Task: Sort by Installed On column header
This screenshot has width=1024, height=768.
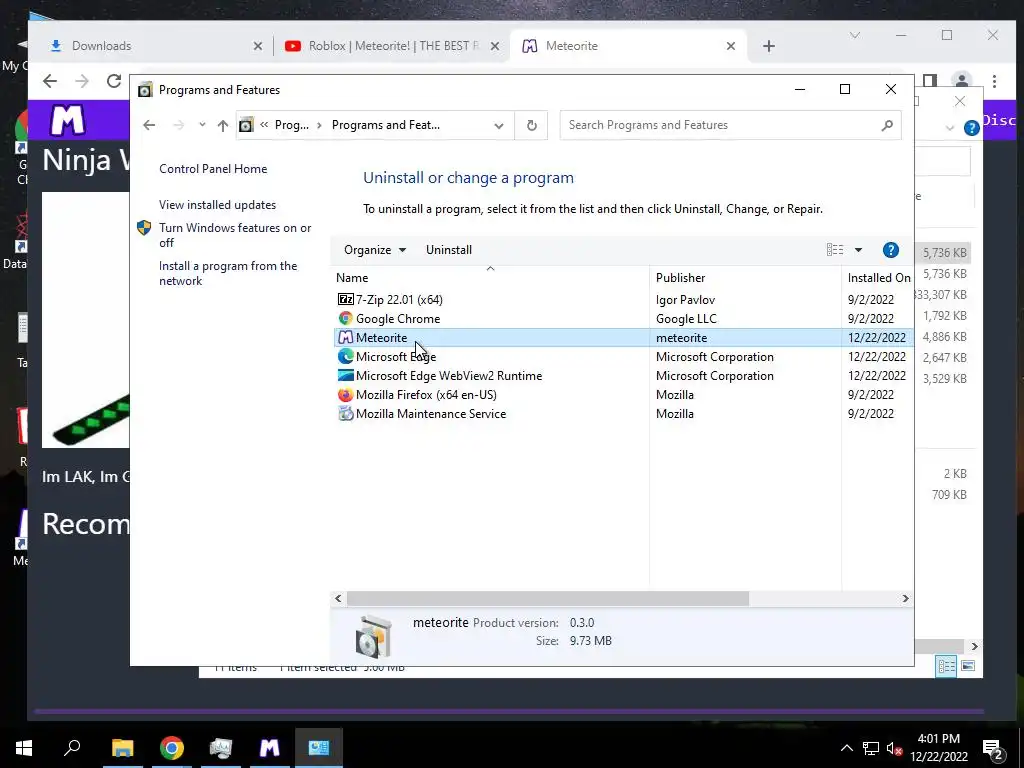Action: 878,278
